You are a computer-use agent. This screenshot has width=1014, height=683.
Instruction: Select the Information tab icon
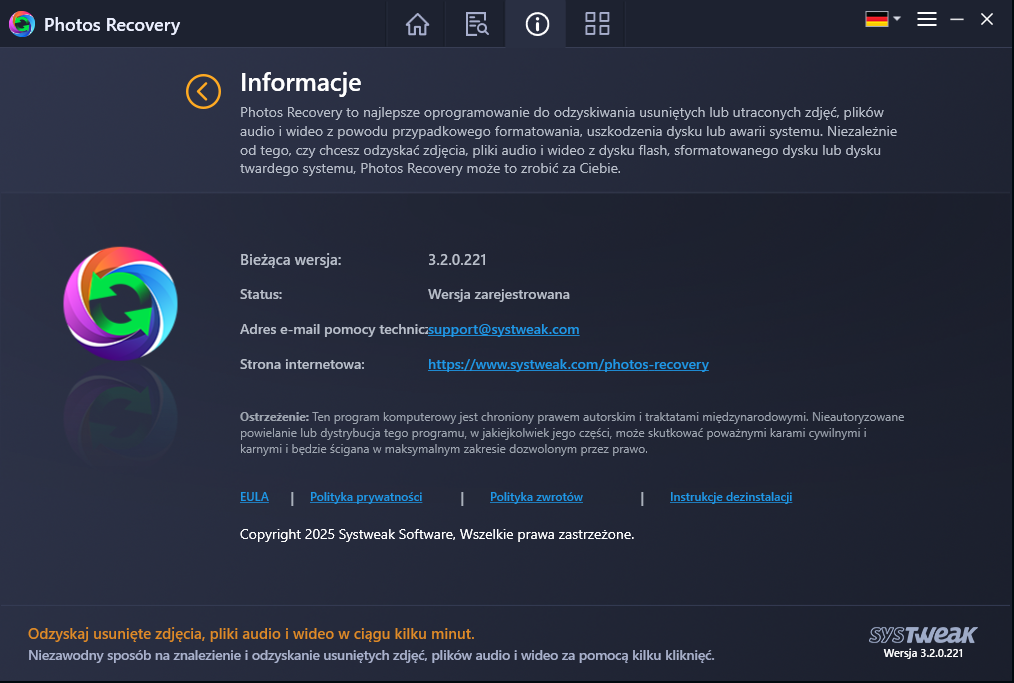[x=537, y=24]
